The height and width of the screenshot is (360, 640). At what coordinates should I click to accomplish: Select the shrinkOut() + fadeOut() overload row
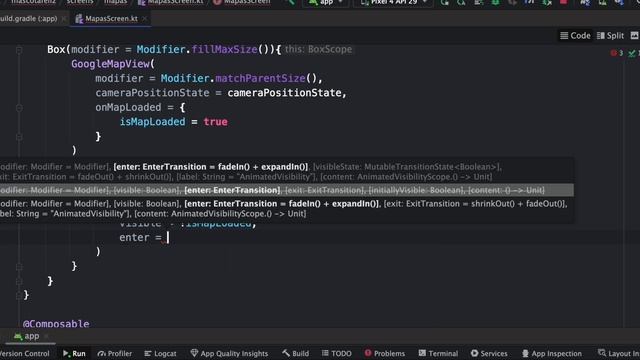(287, 209)
